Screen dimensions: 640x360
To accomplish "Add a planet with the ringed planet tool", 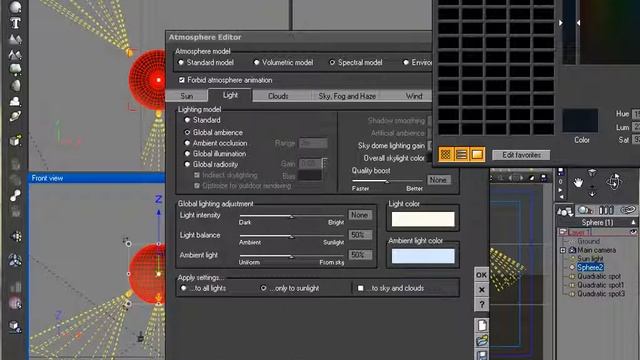I will click(16, 116).
